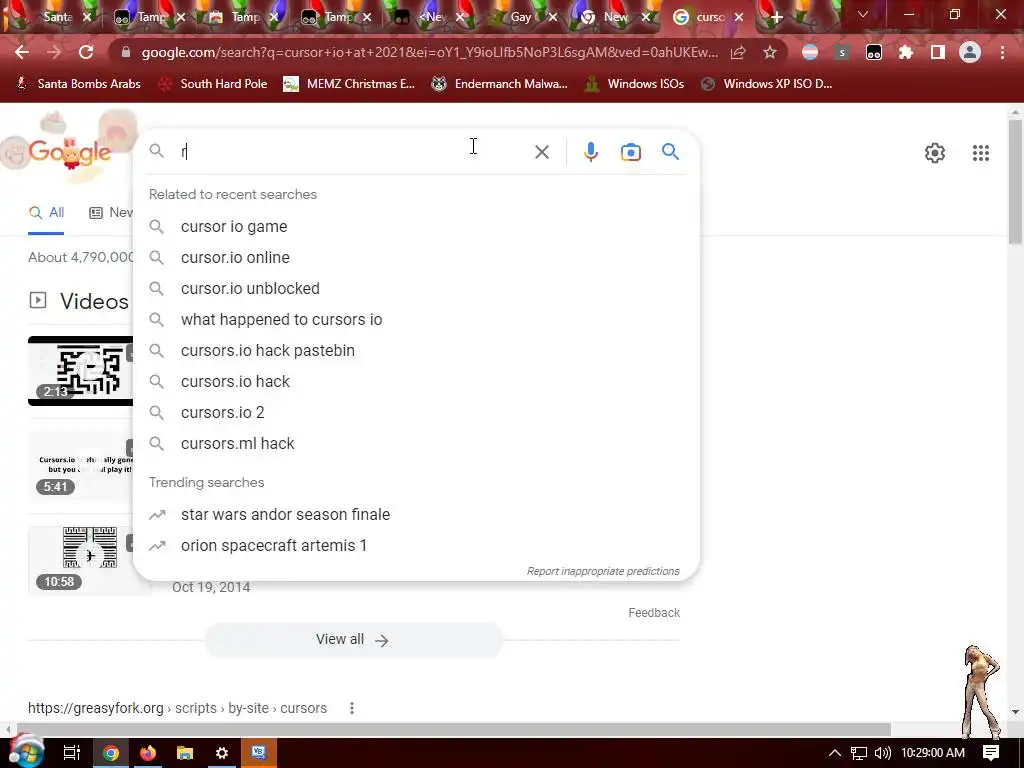This screenshot has height=768, width=1024.
Task: Open a new tab with plus button
Action: 776,18
